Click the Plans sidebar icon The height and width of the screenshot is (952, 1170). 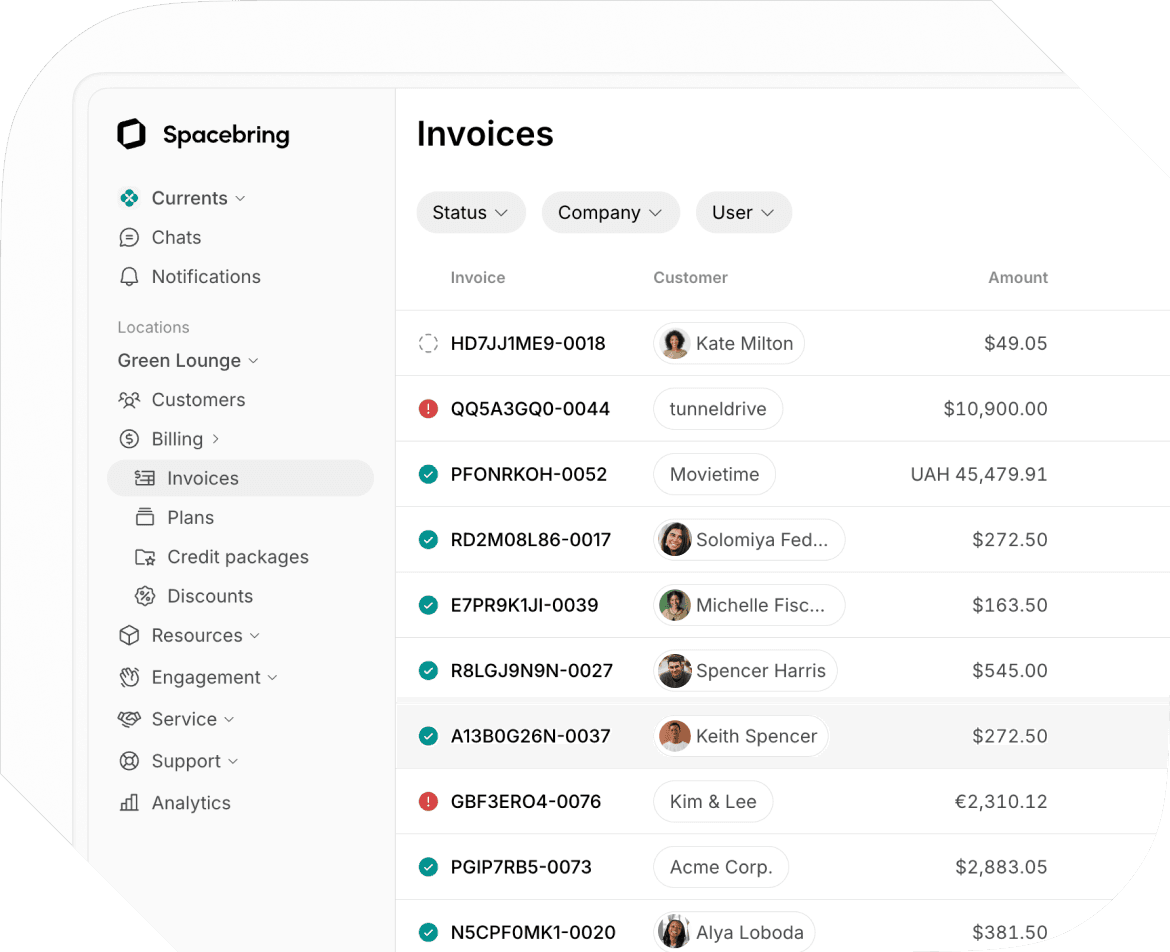pyautogui.click(x=145, y=518)
